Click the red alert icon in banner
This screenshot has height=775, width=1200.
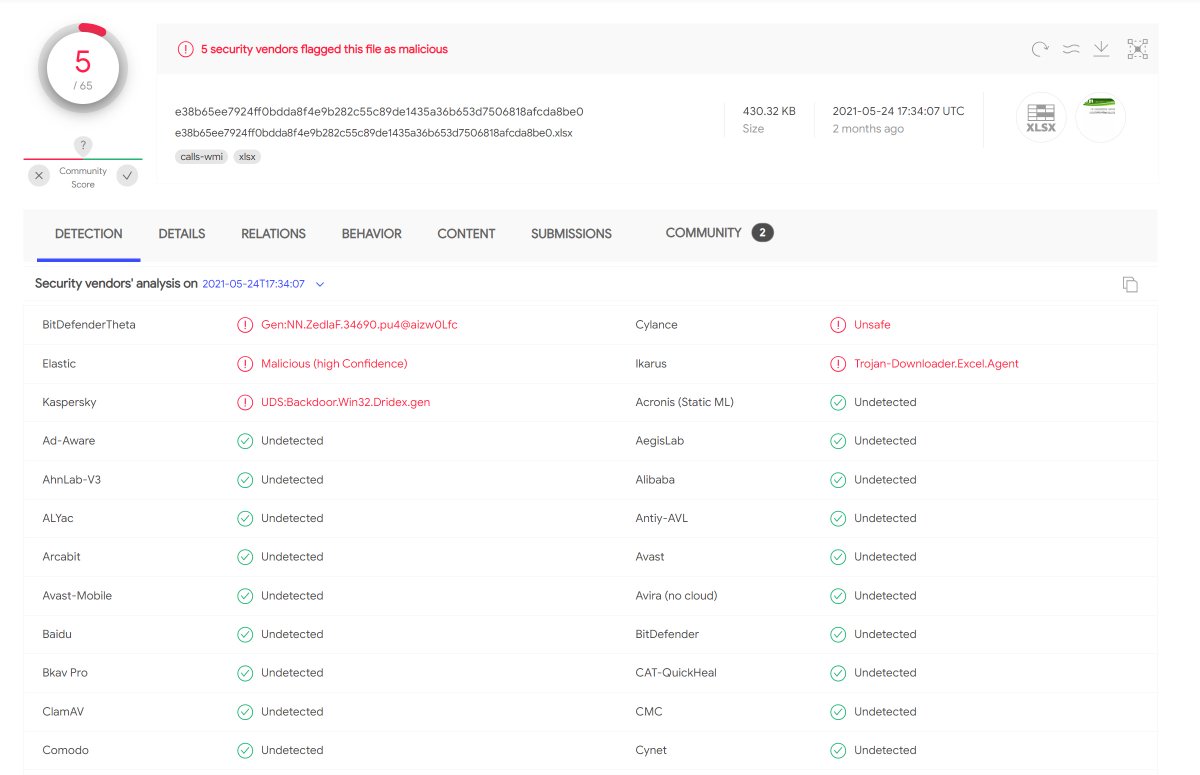click(x=185, y=49)
